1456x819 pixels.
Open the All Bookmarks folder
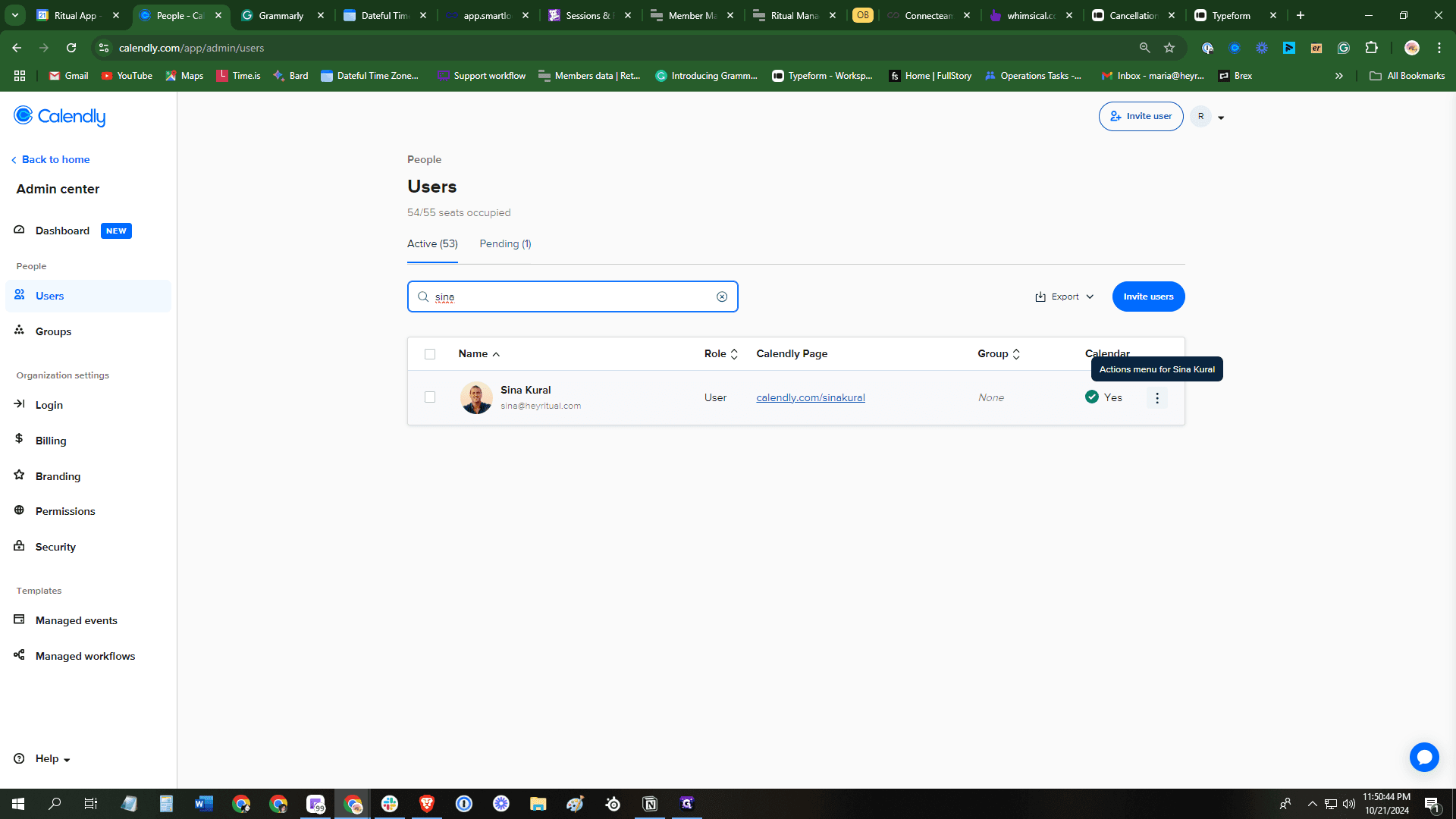[1407, 76]
